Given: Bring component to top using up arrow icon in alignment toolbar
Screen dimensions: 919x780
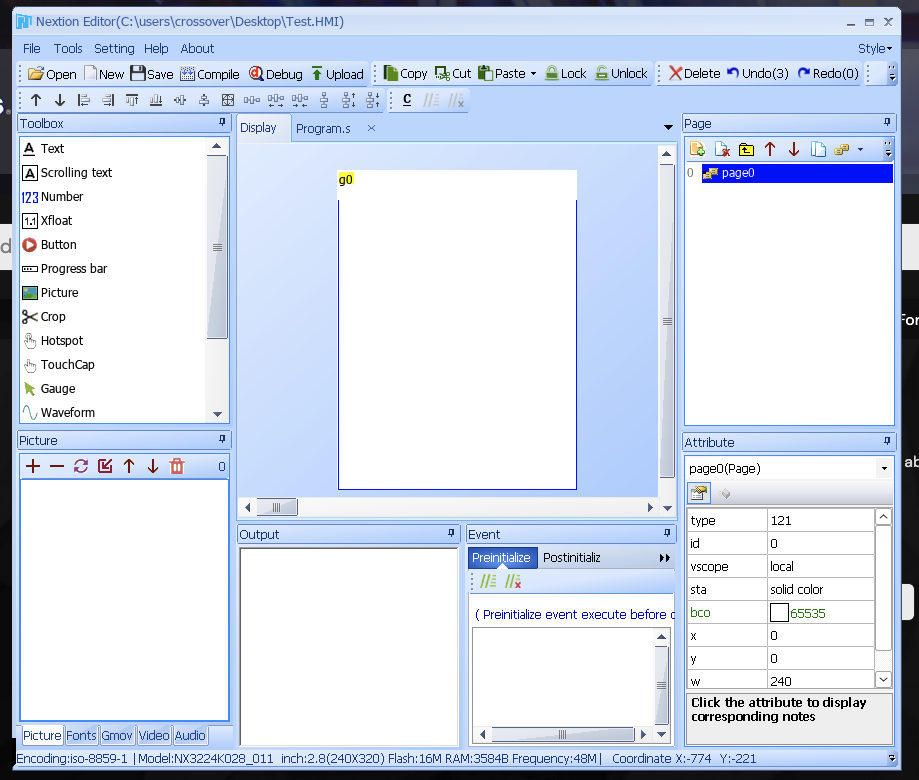Looking at the screenshot, I should click(36, 100).
